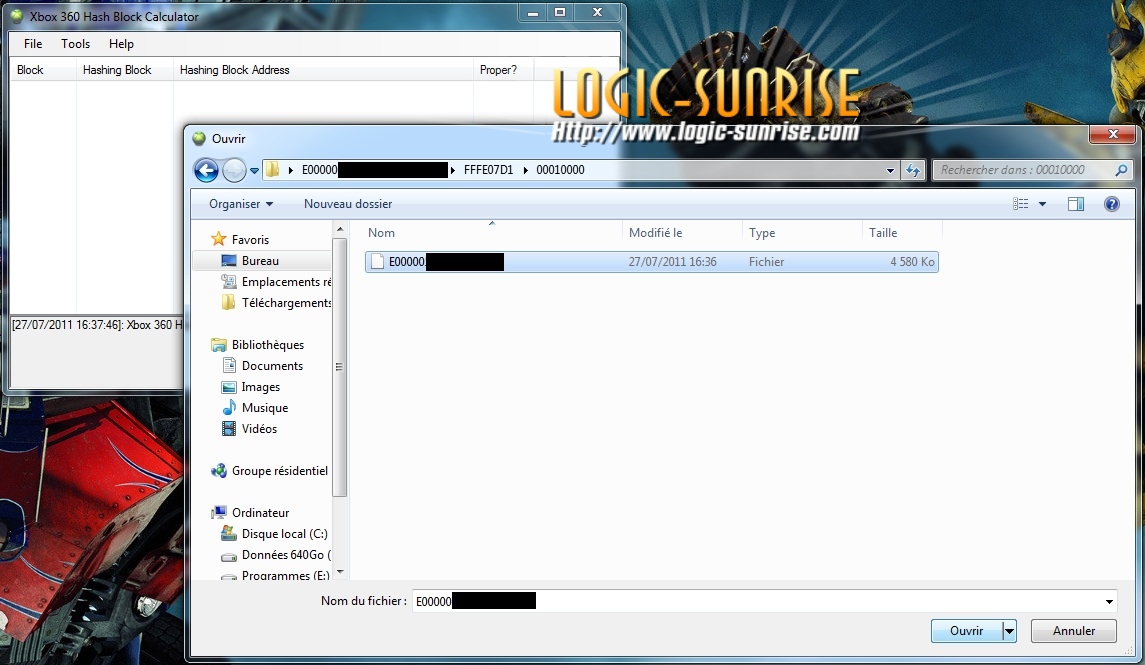
Task: Open Documents library
Action: (x=272, y=366)
